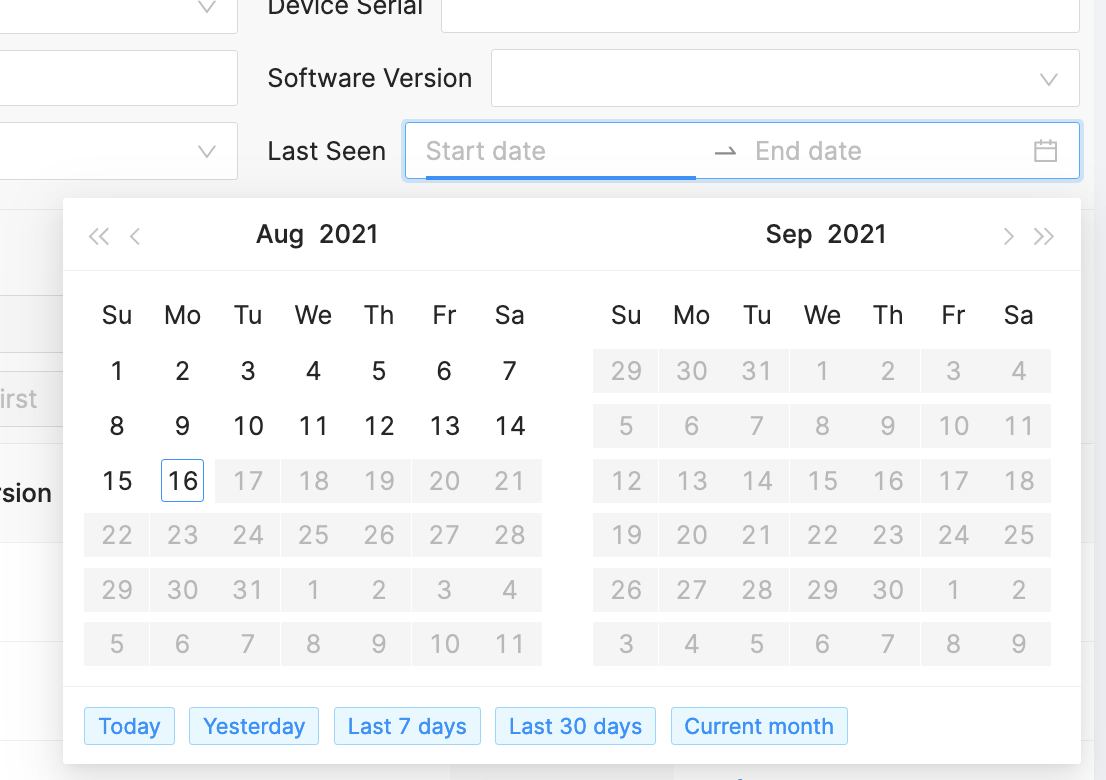Select the Today preset range
Image resolution: width=1106 pixels, height=780 pixels.
click(130, 726)
